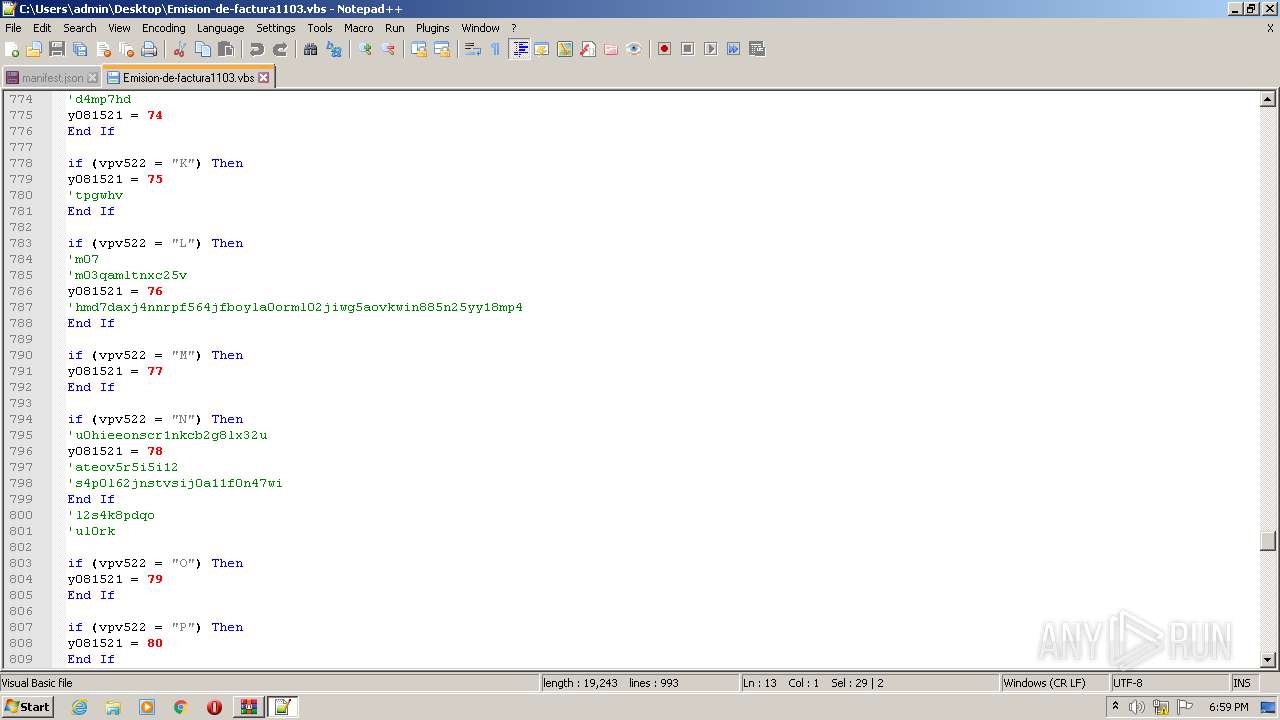Launch Internet Explorer from the taskbar
Screen dimensions: 1280x720
point(79,707)
